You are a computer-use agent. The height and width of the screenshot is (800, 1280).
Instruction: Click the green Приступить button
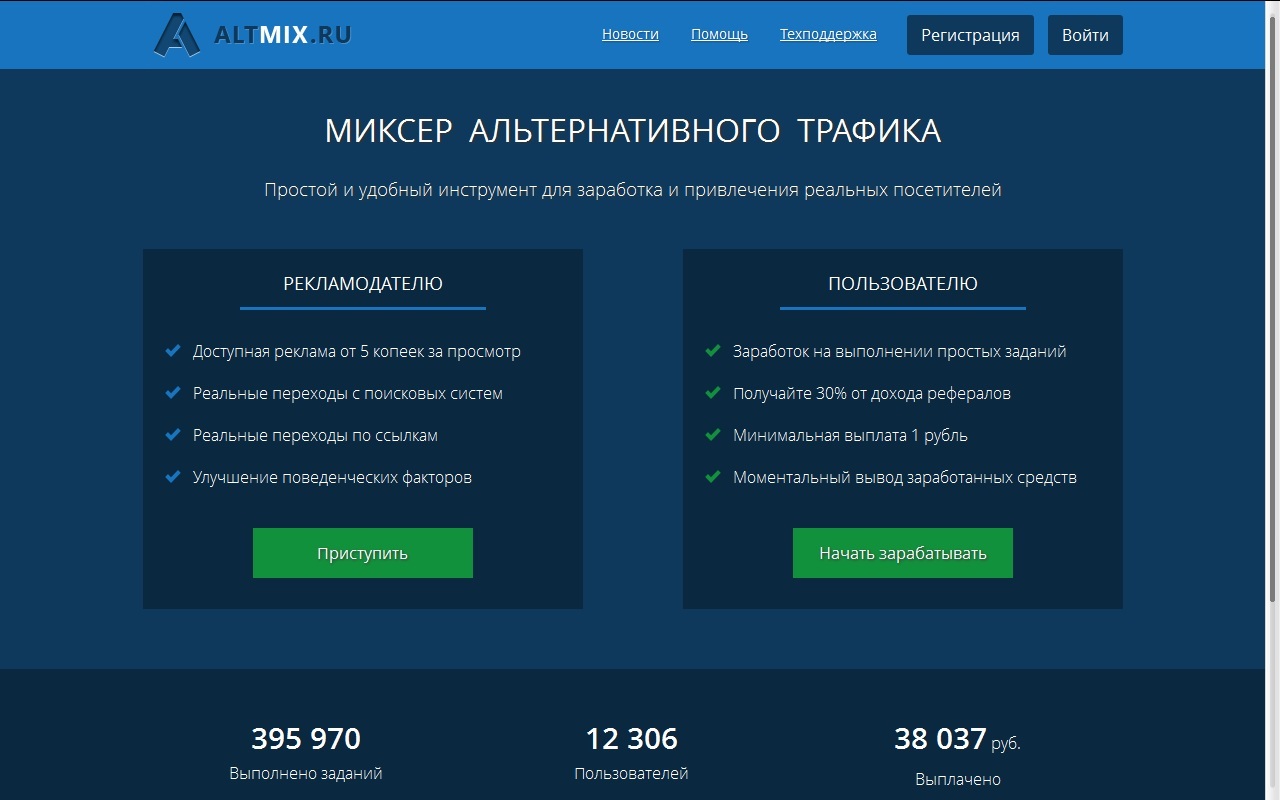click(363, 553)
